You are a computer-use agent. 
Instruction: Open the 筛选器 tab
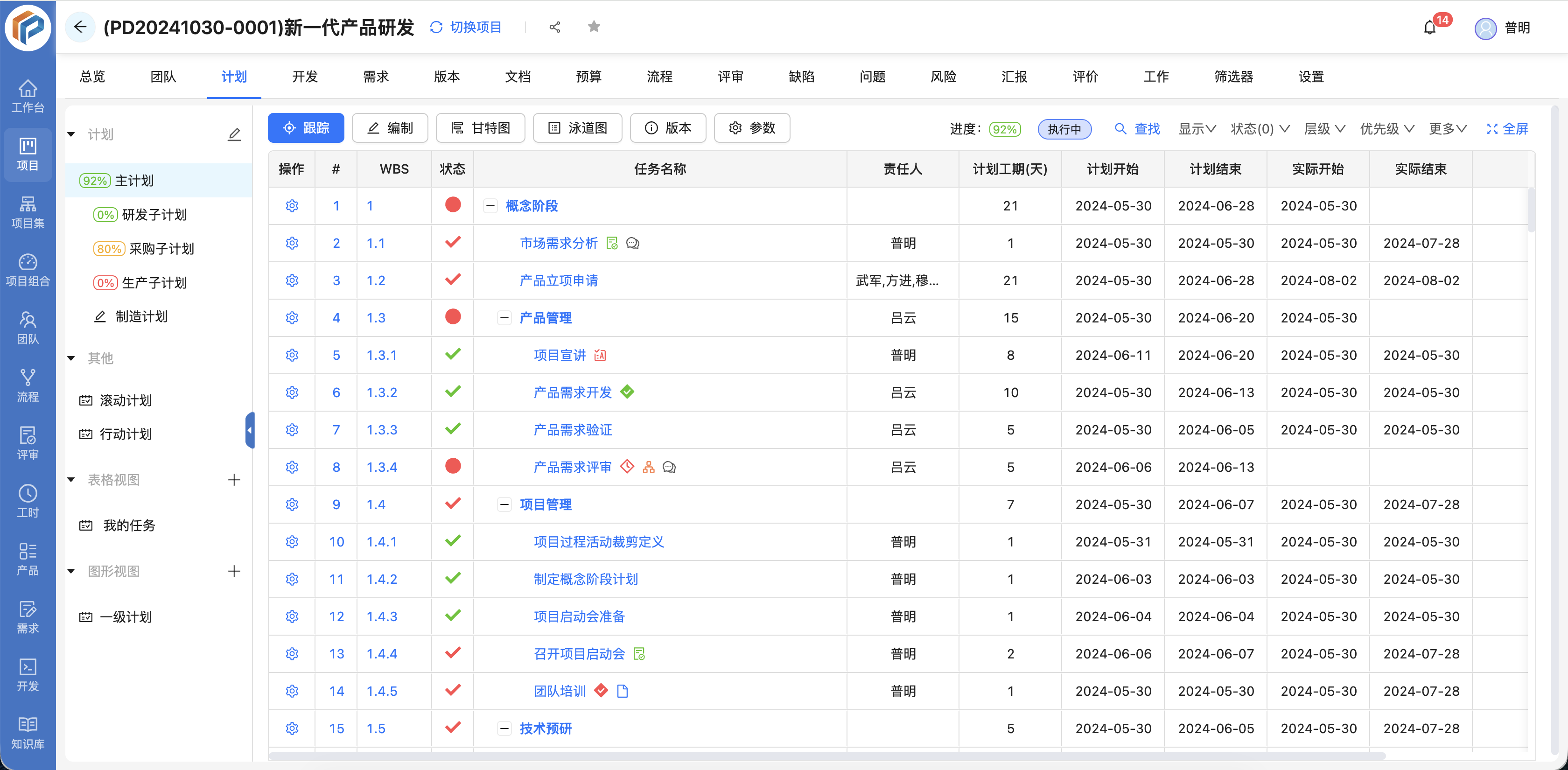(1233, 77)
